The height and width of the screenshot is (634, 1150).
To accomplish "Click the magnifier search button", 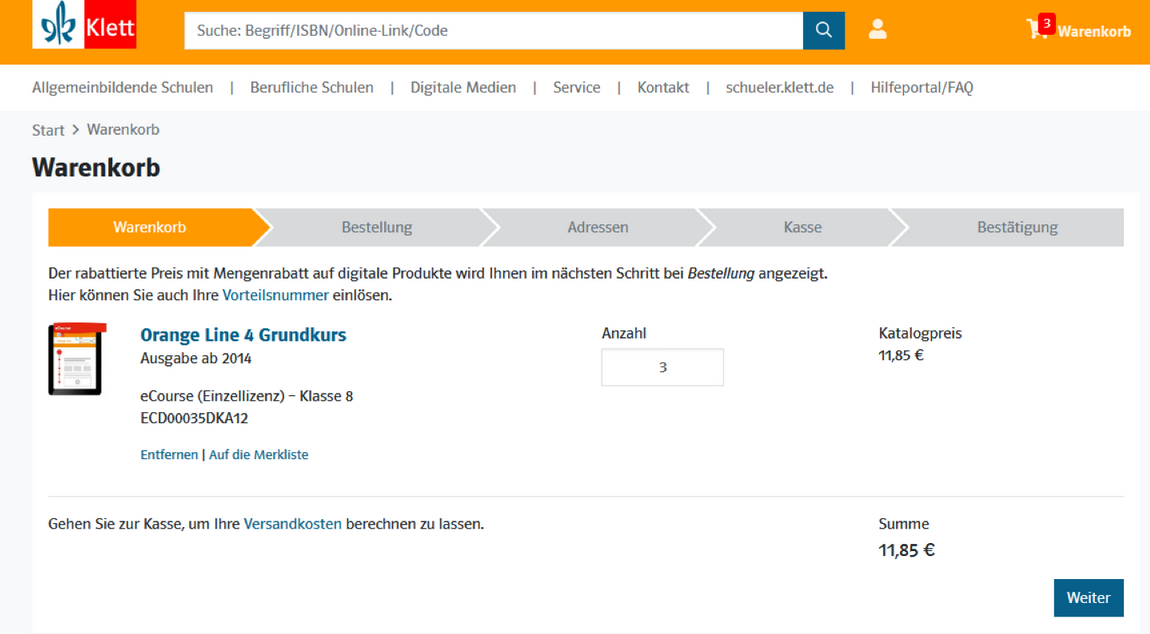I will (823, 30).
